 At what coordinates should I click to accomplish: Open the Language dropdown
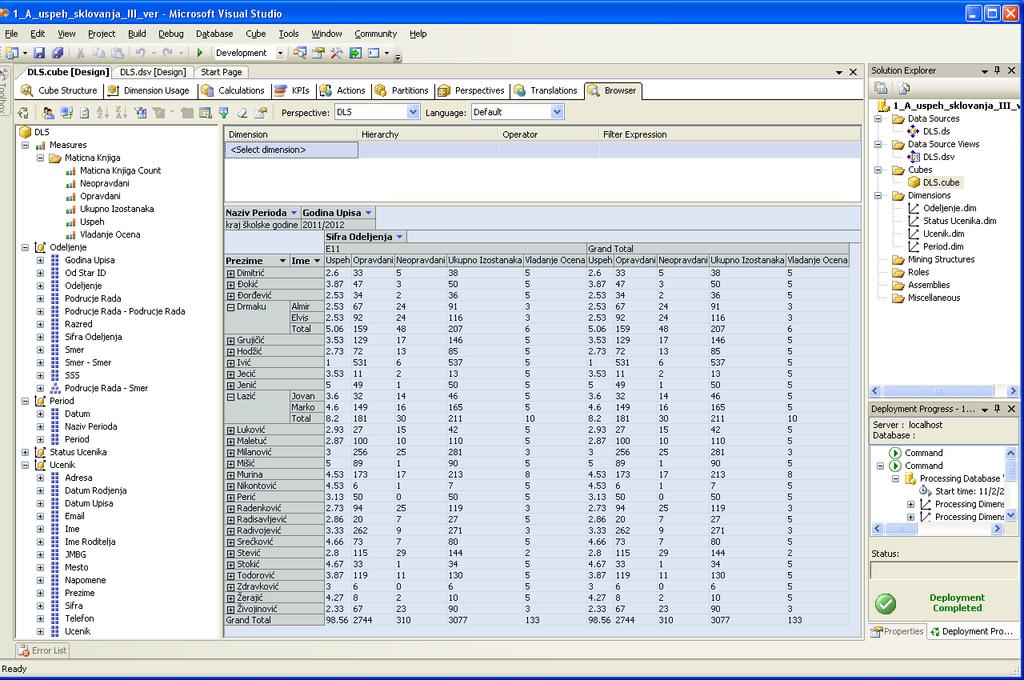tap(556, 112)
